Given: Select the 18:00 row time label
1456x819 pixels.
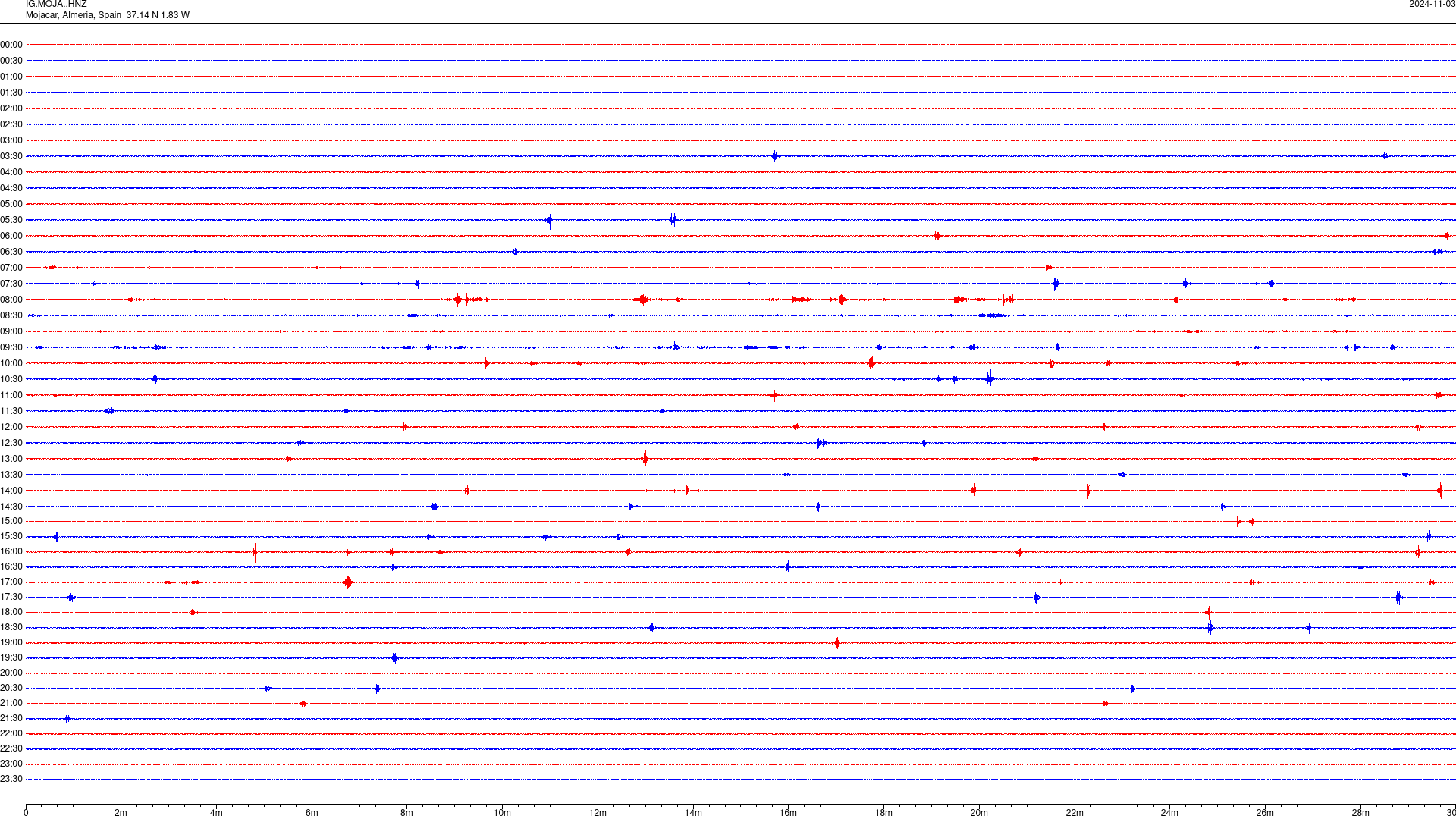Looking at the screenshot, I should pos(11,612).
